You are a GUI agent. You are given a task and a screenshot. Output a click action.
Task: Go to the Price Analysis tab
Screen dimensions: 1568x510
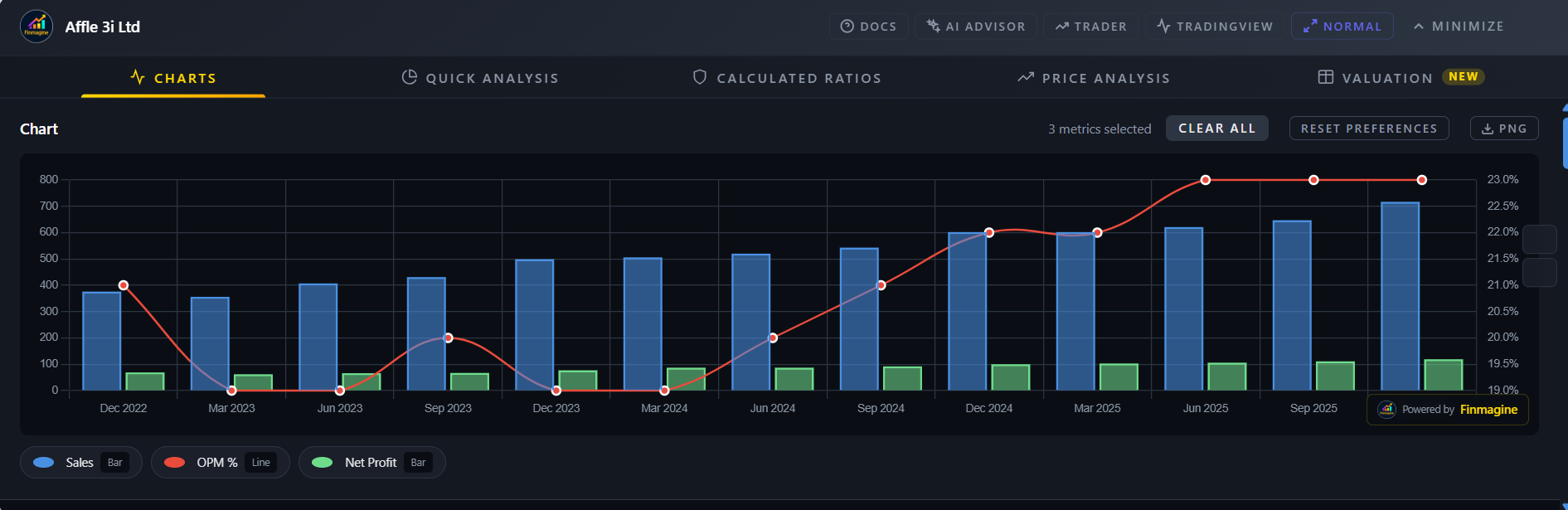click(1094, 78)
